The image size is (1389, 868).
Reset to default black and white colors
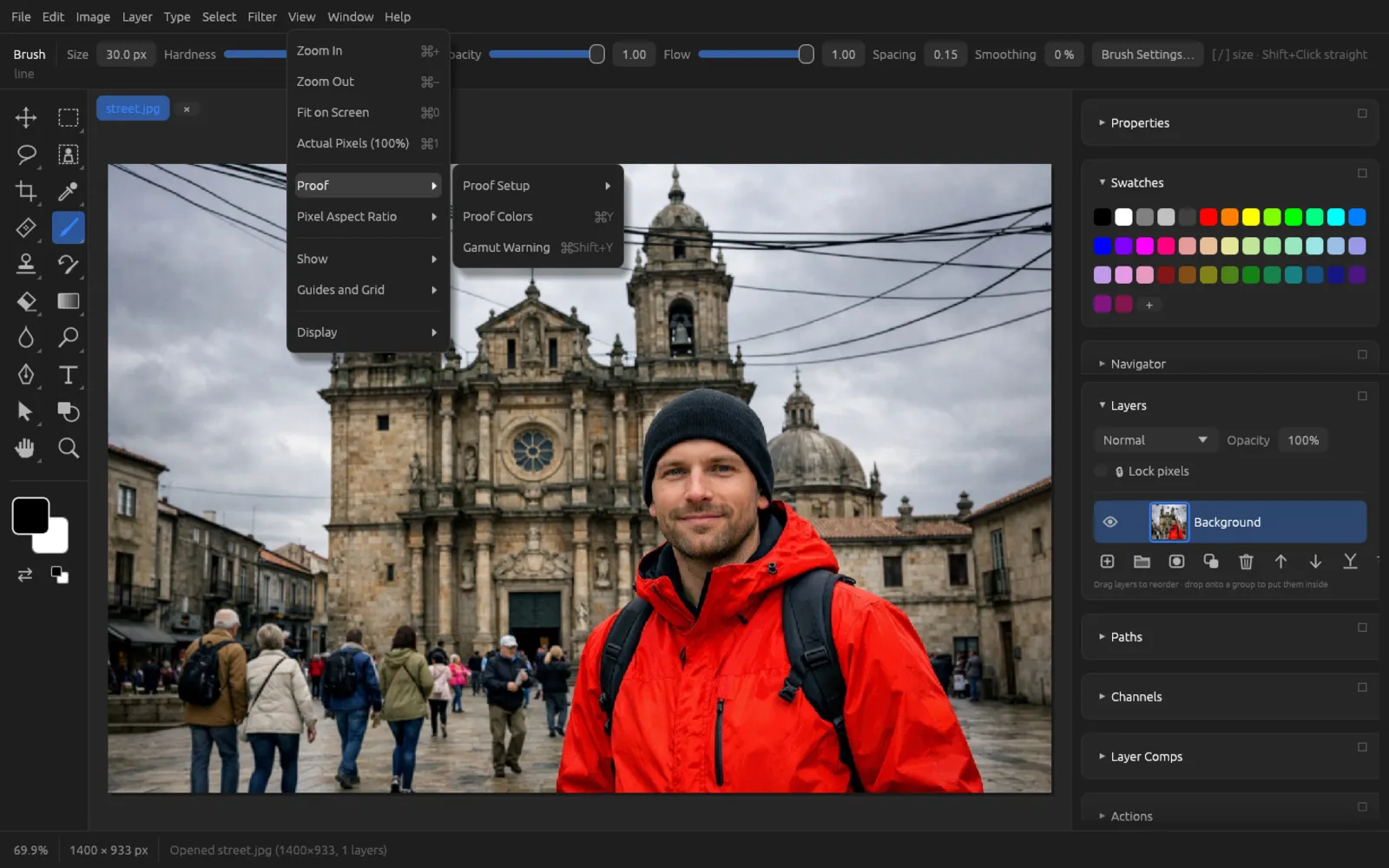59,575
